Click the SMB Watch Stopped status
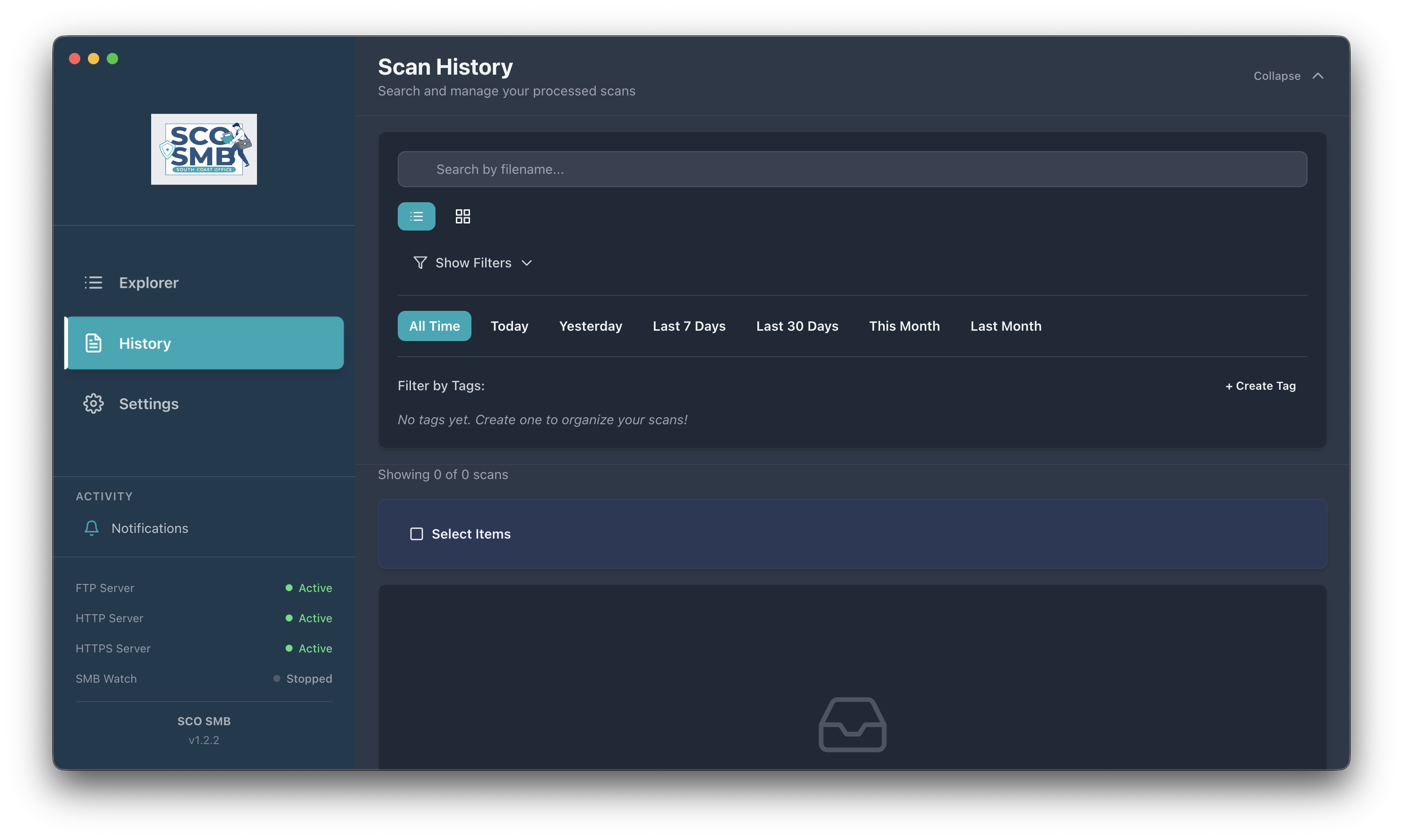This screenshot has height=840, width=1403. click(302, 678)
